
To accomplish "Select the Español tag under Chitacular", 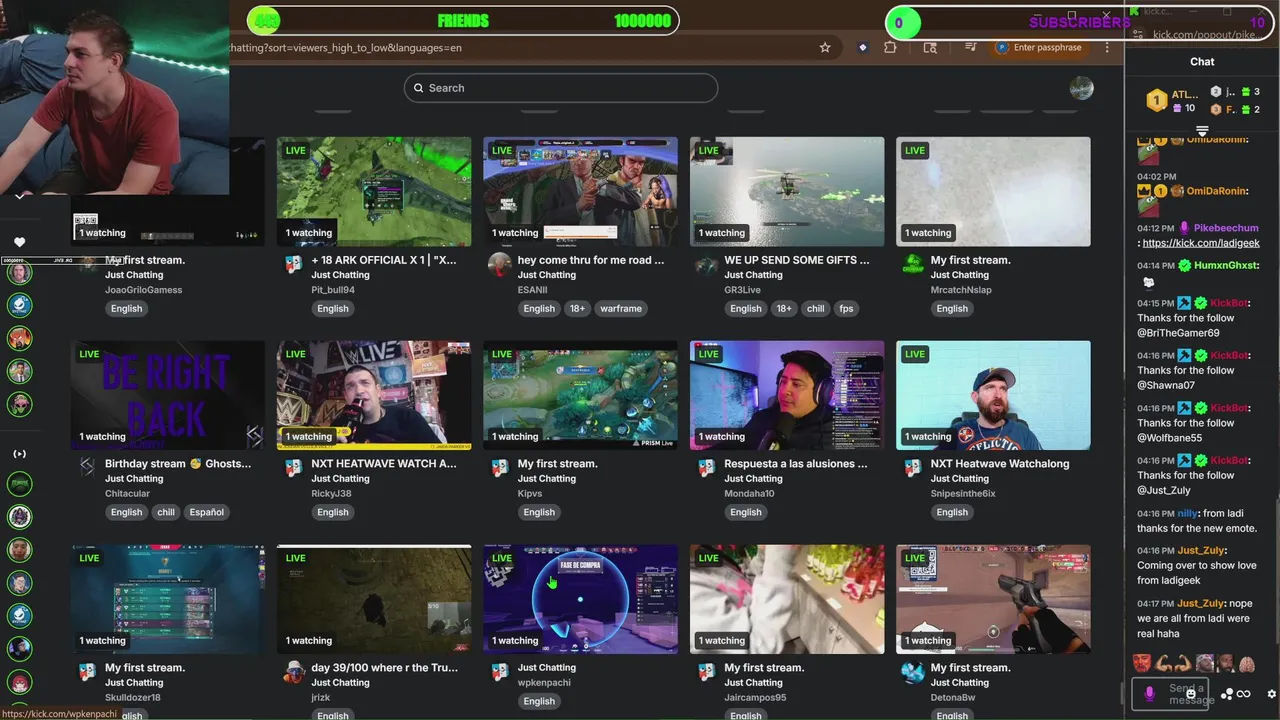I will 207,512.
